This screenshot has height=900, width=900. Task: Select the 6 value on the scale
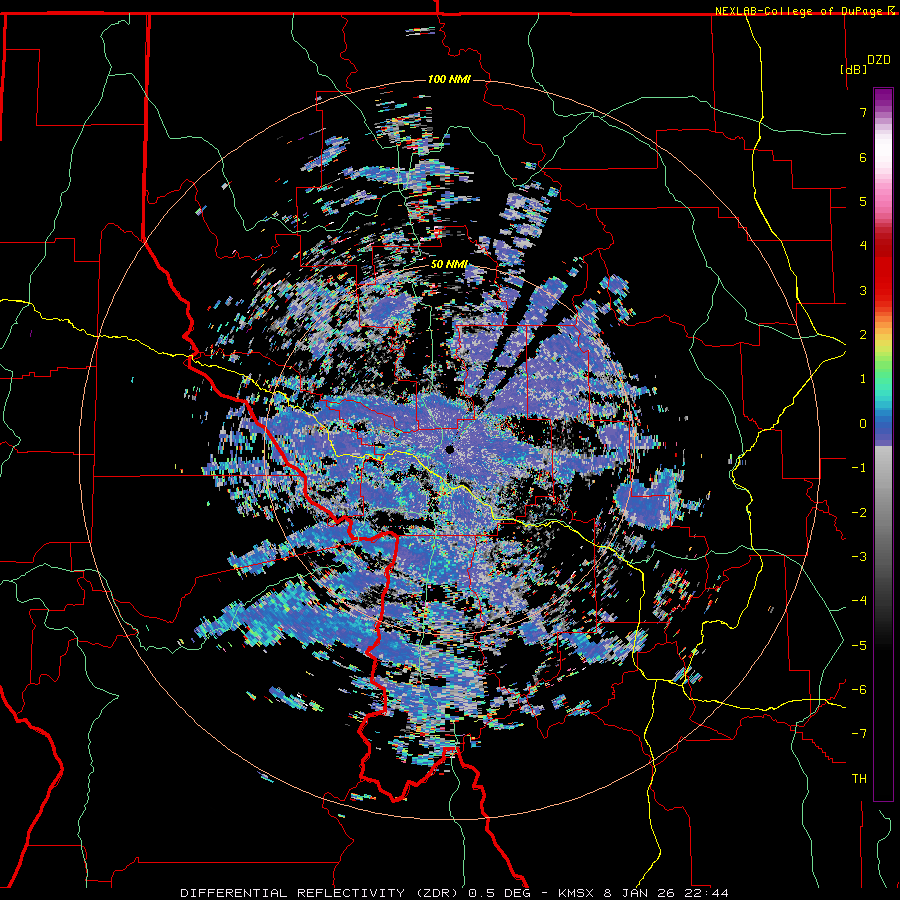point(863,157)
